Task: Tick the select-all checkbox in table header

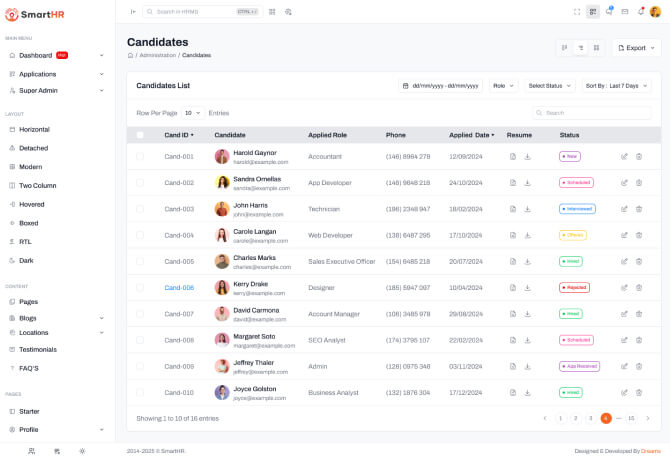Action: click(x=140, y=135)
